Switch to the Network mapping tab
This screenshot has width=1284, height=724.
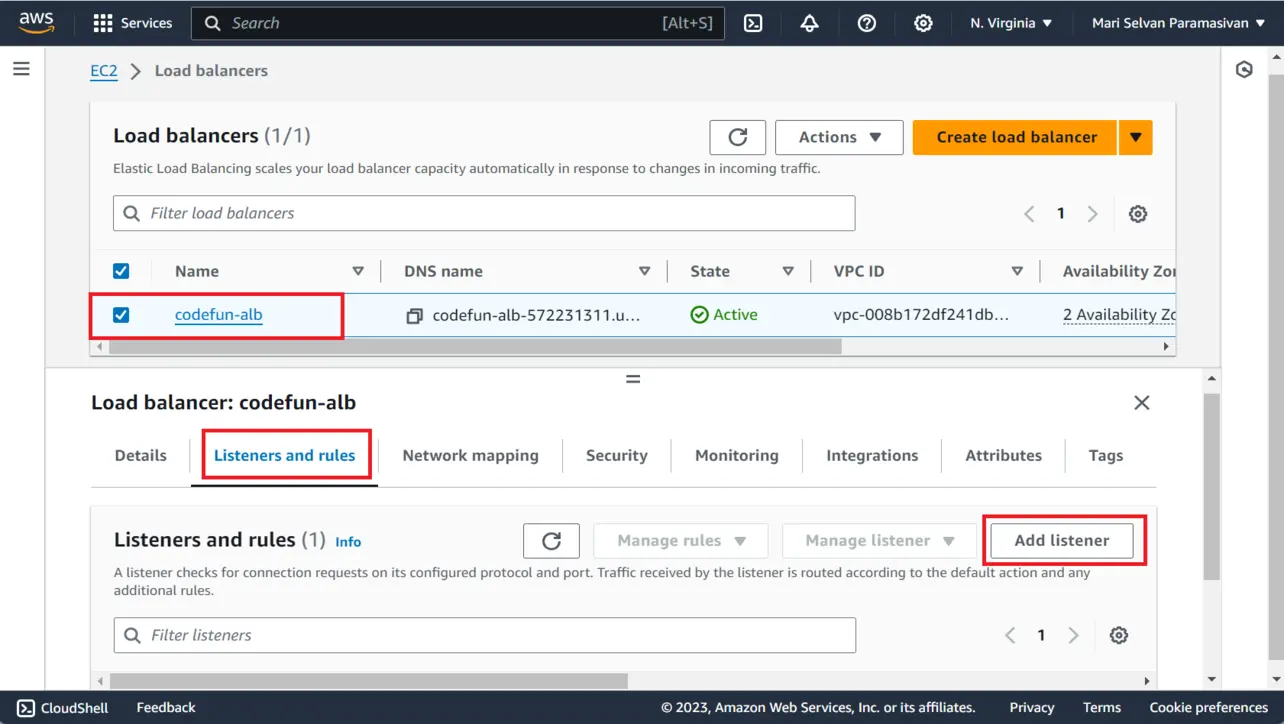click(470, 455)
